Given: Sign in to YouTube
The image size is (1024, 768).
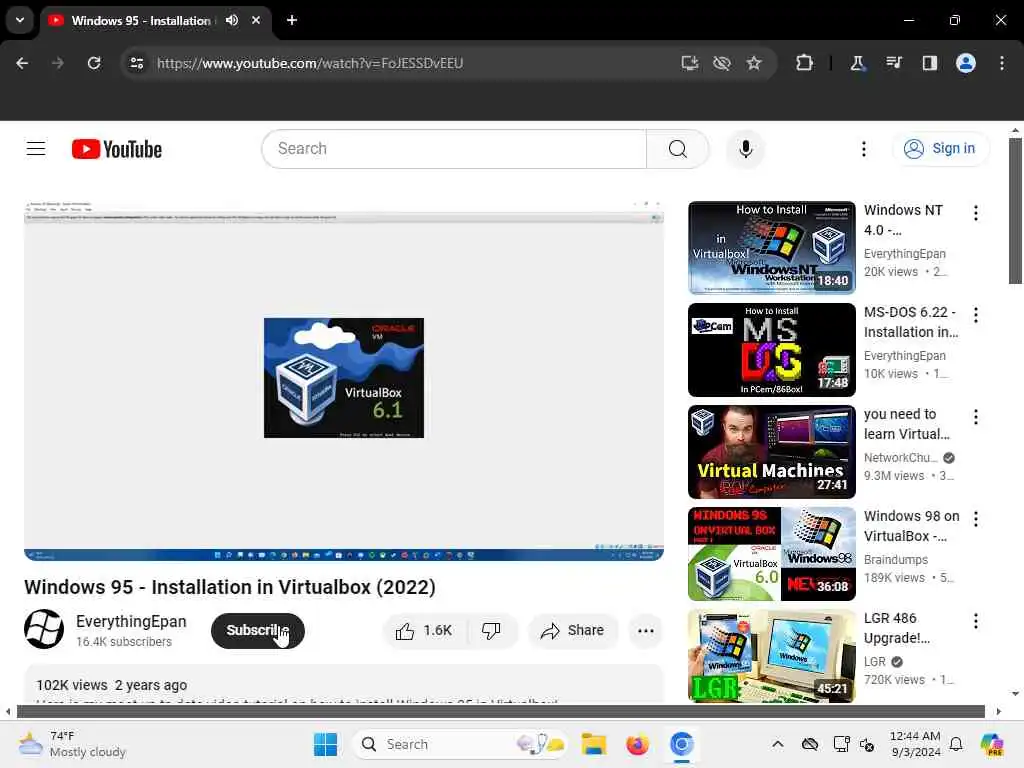Looking at the screenshot, I should pyautogui.click(x=940, y=149).
